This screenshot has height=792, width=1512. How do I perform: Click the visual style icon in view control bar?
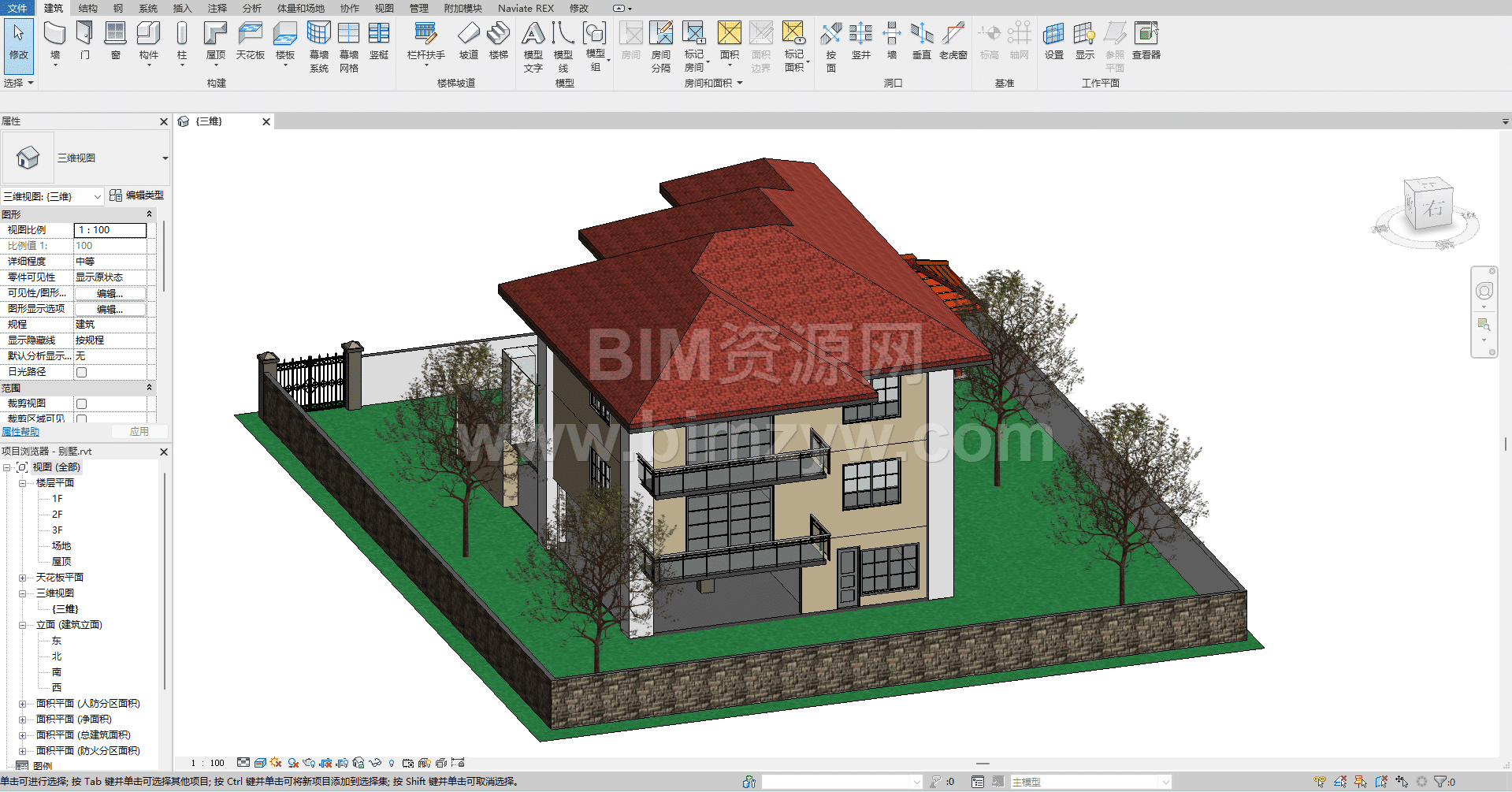coord(259,763)
